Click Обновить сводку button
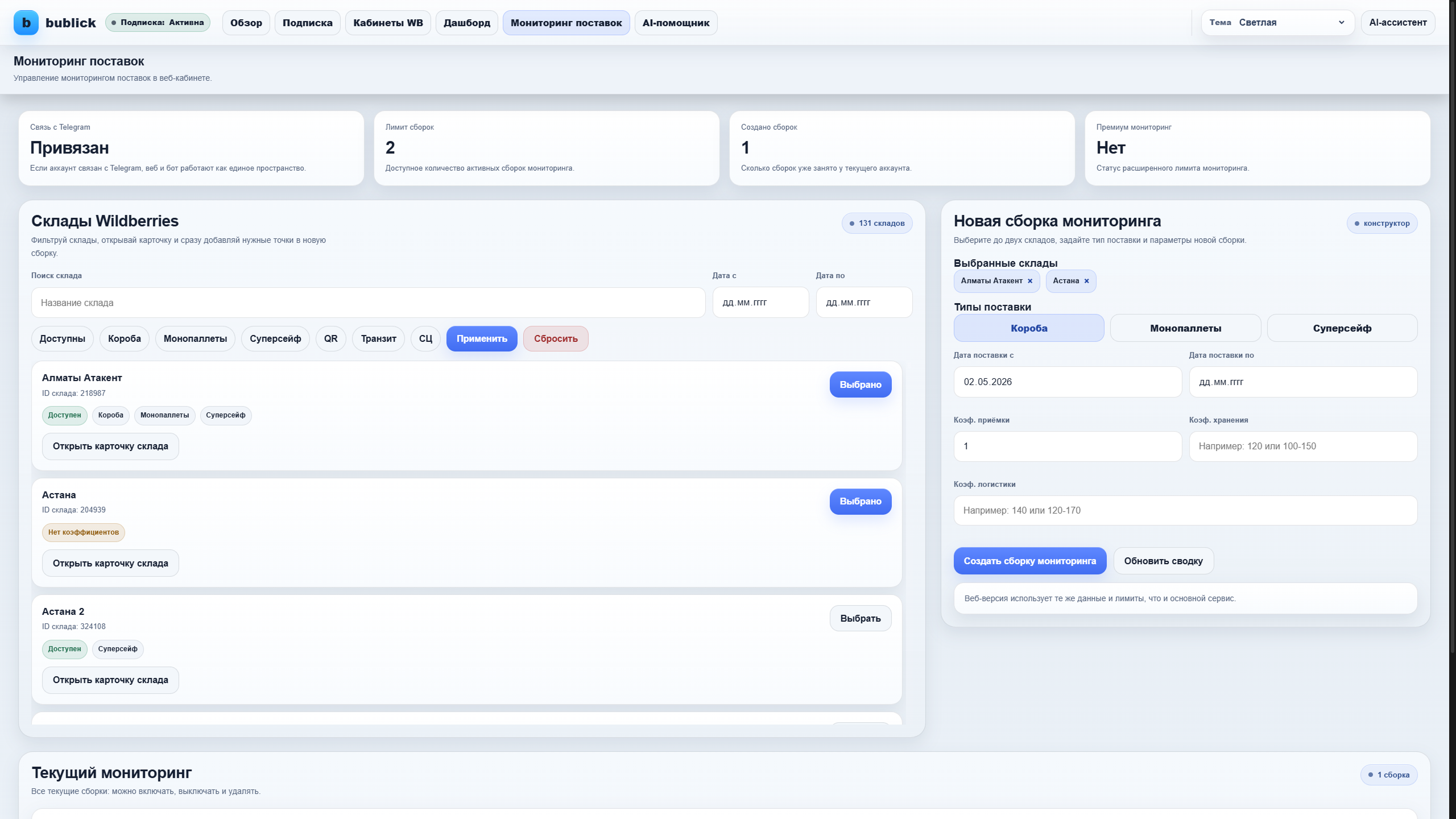Screen dimensions: 1456x819 (1164, 561)
